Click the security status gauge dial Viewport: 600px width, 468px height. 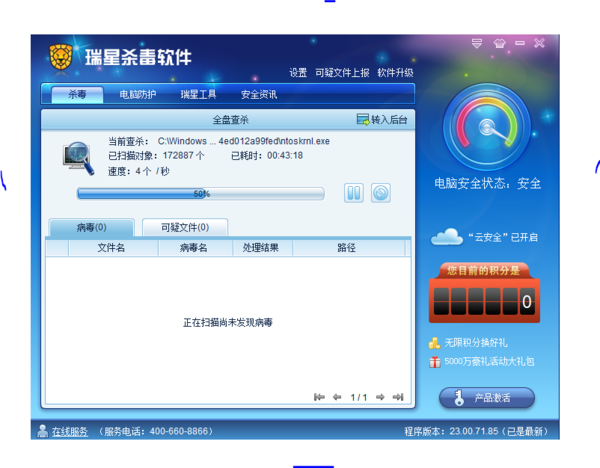pyautogui.click(x=487, y=127)
